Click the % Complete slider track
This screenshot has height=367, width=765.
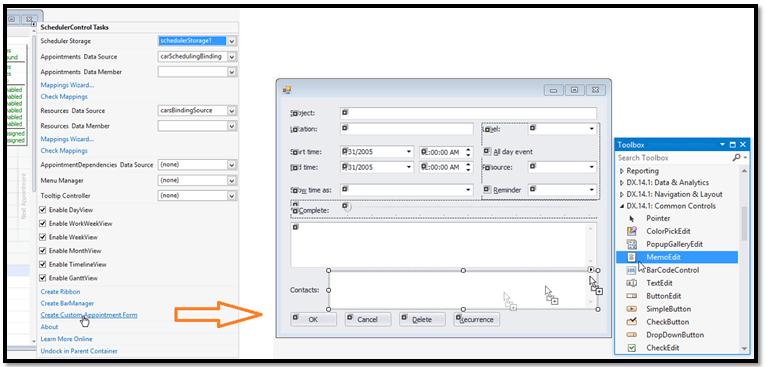point(468,208)
